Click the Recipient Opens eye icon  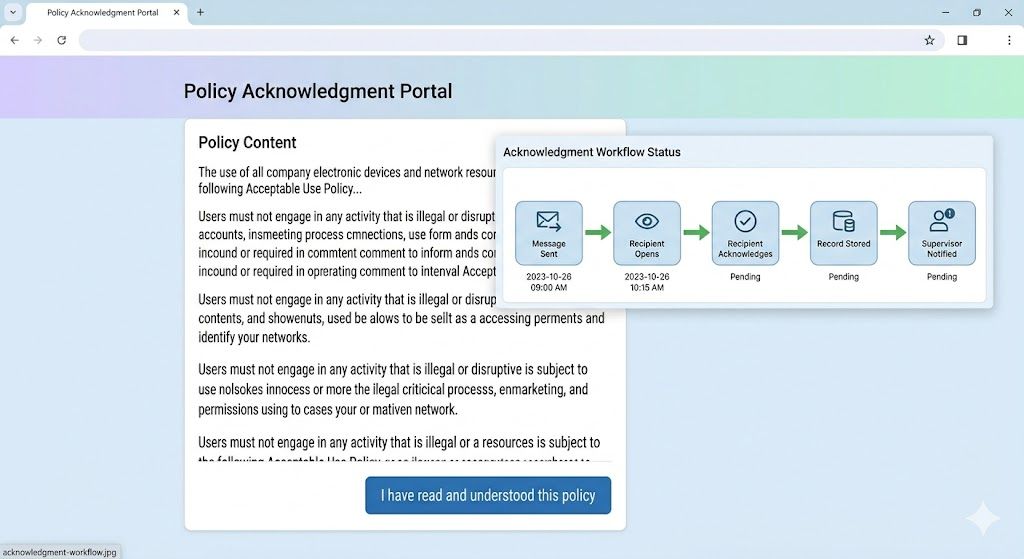pyautogui.click(x=647, y=221)
